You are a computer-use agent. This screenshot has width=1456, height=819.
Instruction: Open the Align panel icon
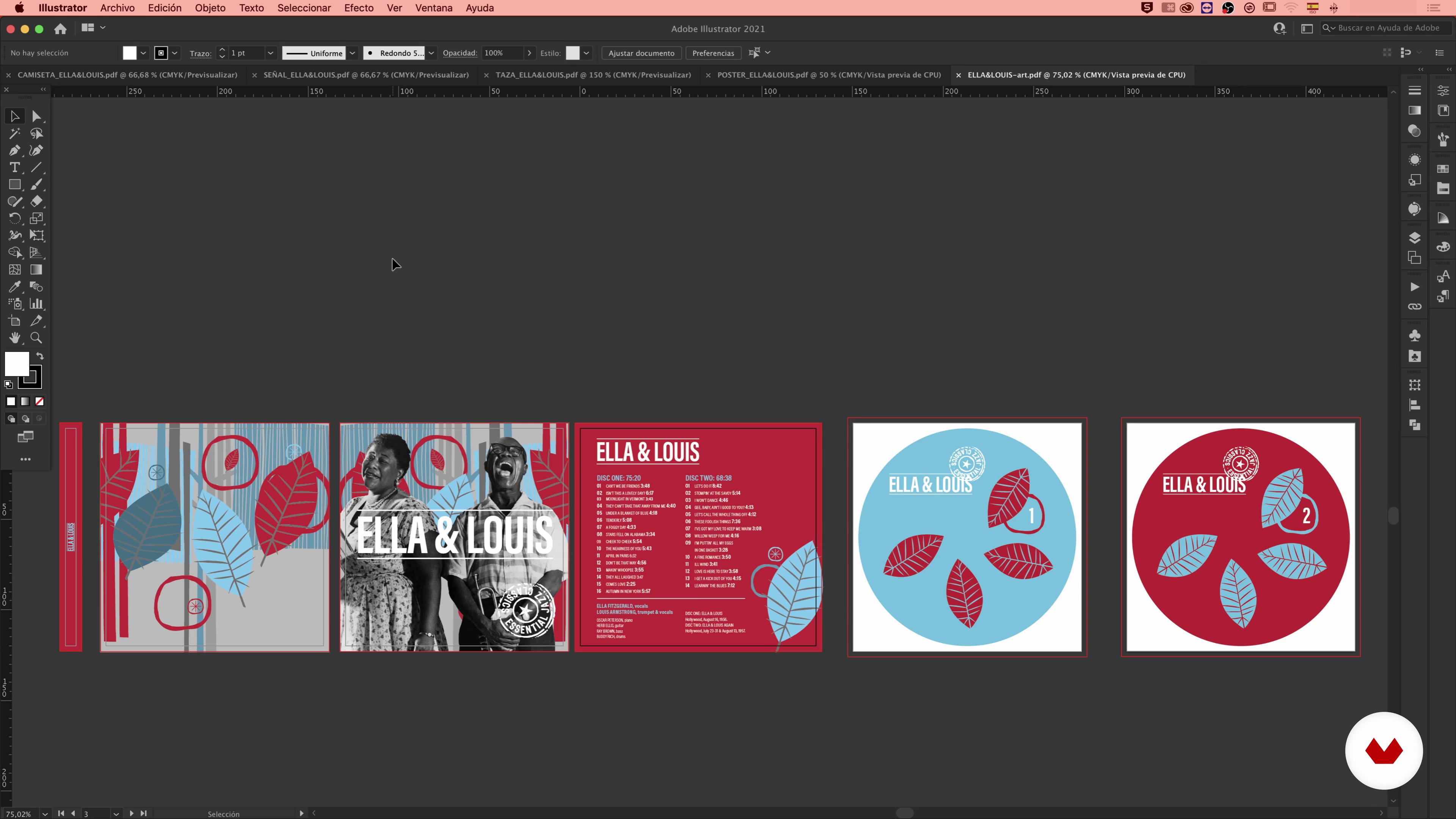pyautogui.click(x=1414, y=405)
